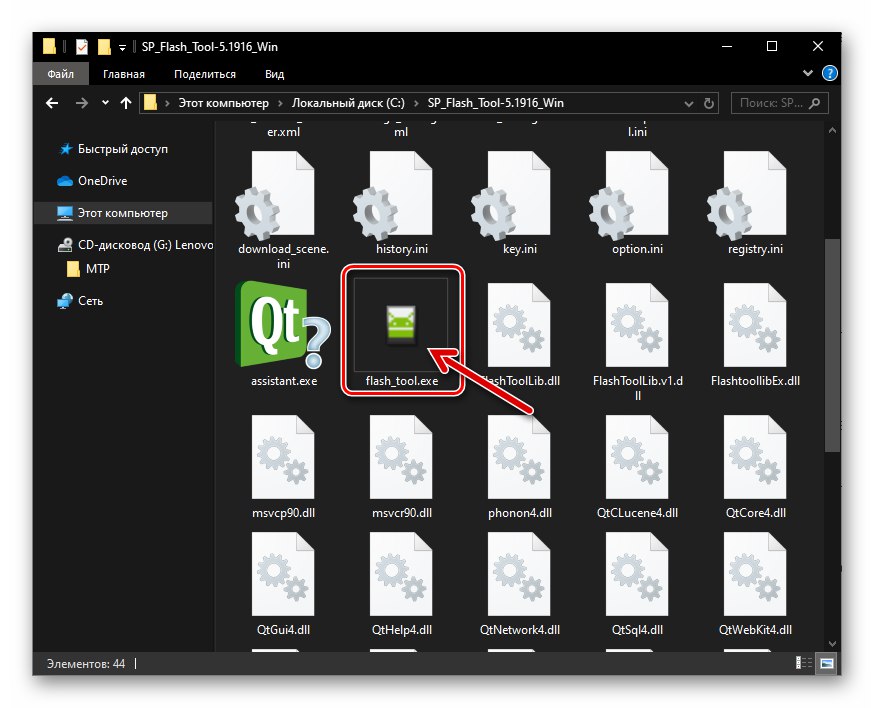
Task: Select the QtHelp4.dll file icon
Action: [401, 574]
